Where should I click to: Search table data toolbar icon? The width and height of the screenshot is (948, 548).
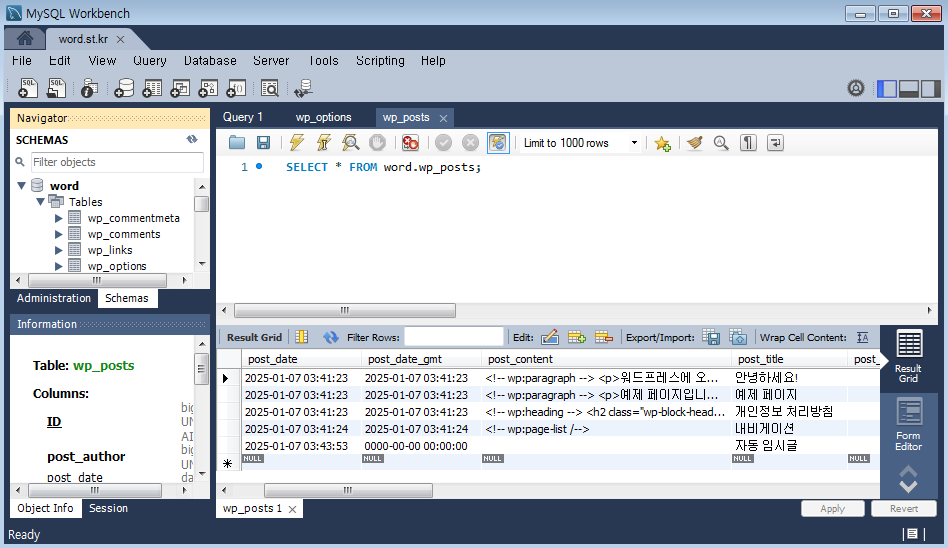tap(270, 88)
